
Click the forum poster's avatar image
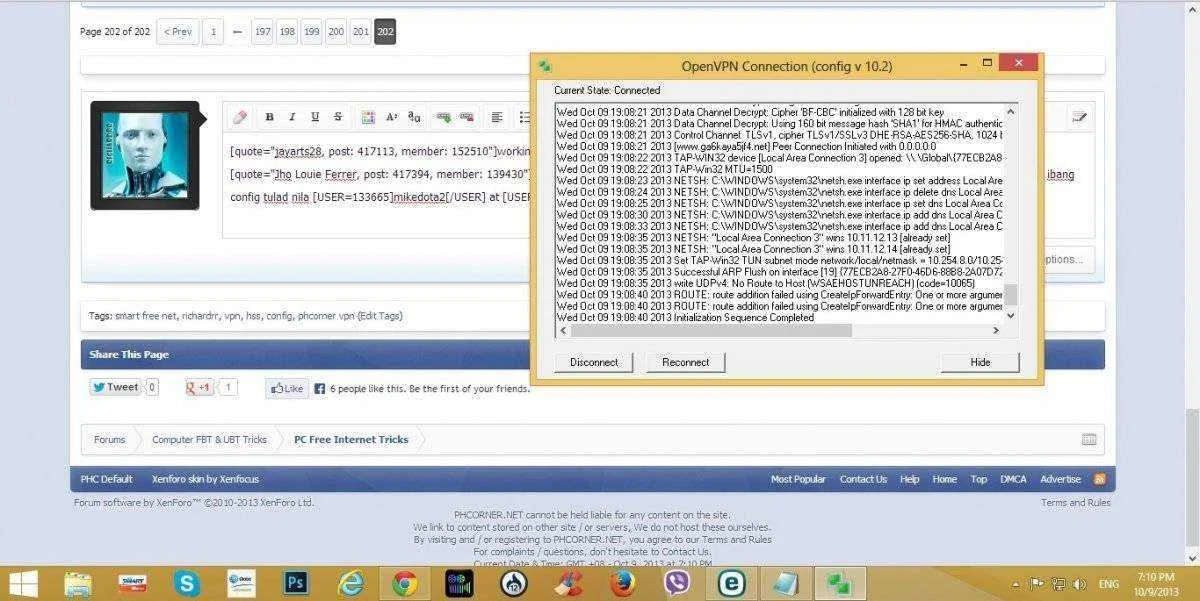pos(146,155)
